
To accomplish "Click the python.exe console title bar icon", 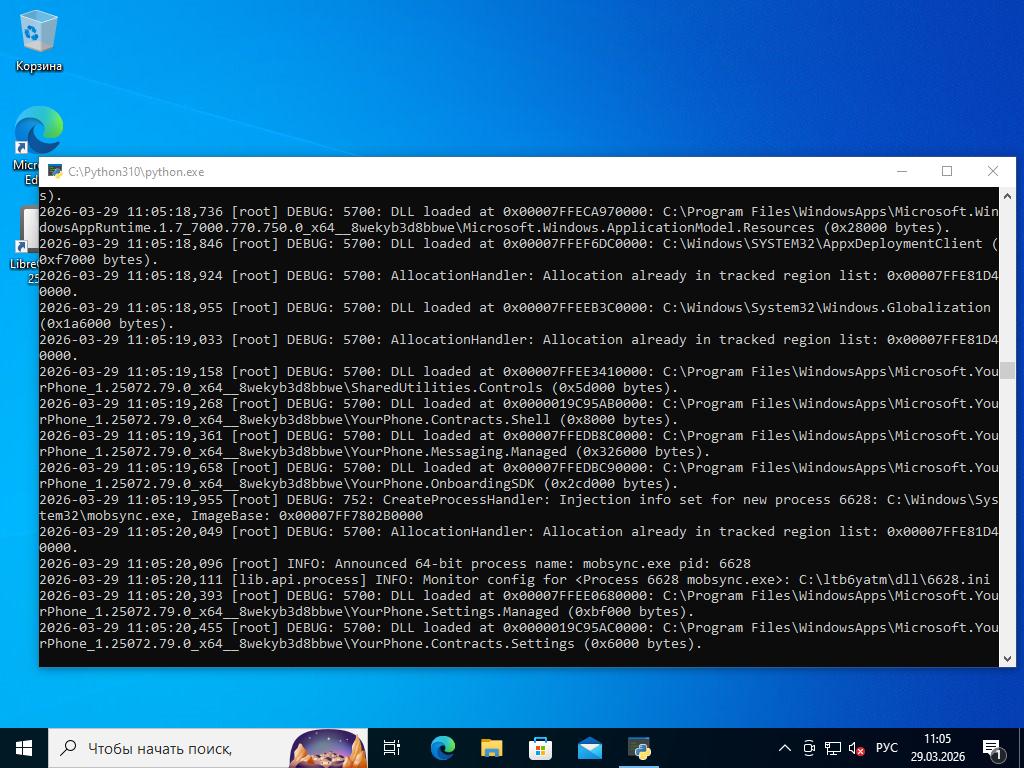I will (55, 172).
